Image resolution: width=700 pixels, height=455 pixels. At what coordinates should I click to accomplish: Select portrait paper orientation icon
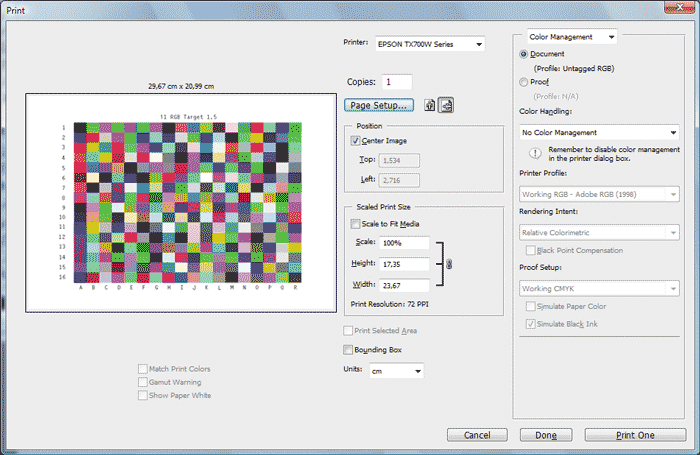coord(430,104)
